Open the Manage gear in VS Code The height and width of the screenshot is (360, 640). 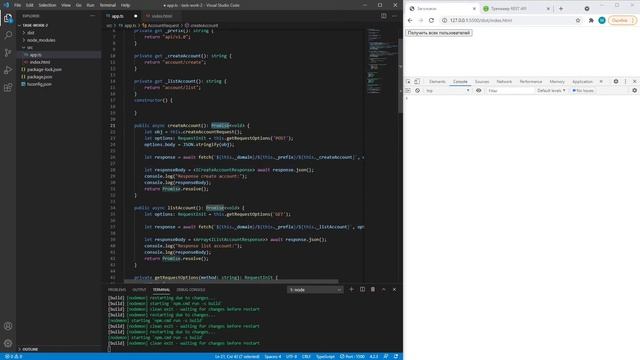(8, 343)
